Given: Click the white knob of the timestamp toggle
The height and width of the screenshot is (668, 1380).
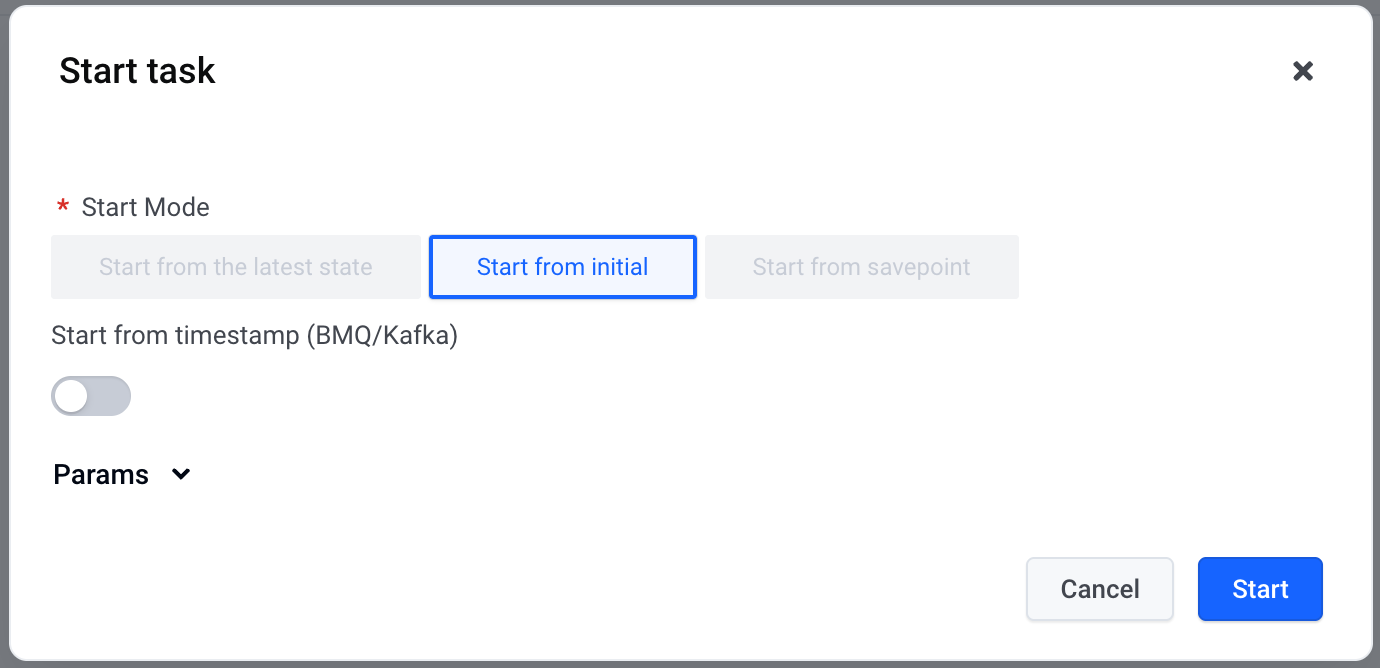Looking at the screenshot, I should 72,396.
